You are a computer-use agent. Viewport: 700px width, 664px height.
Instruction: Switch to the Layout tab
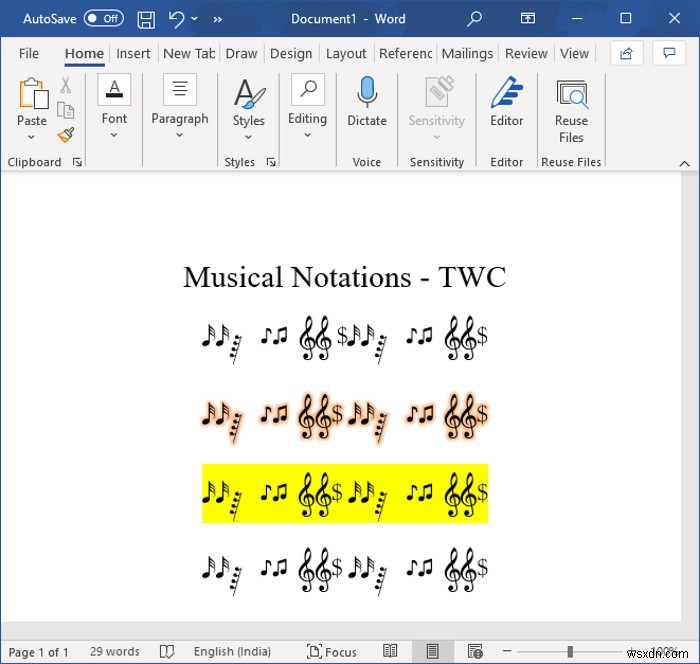[x=346, y=54]
